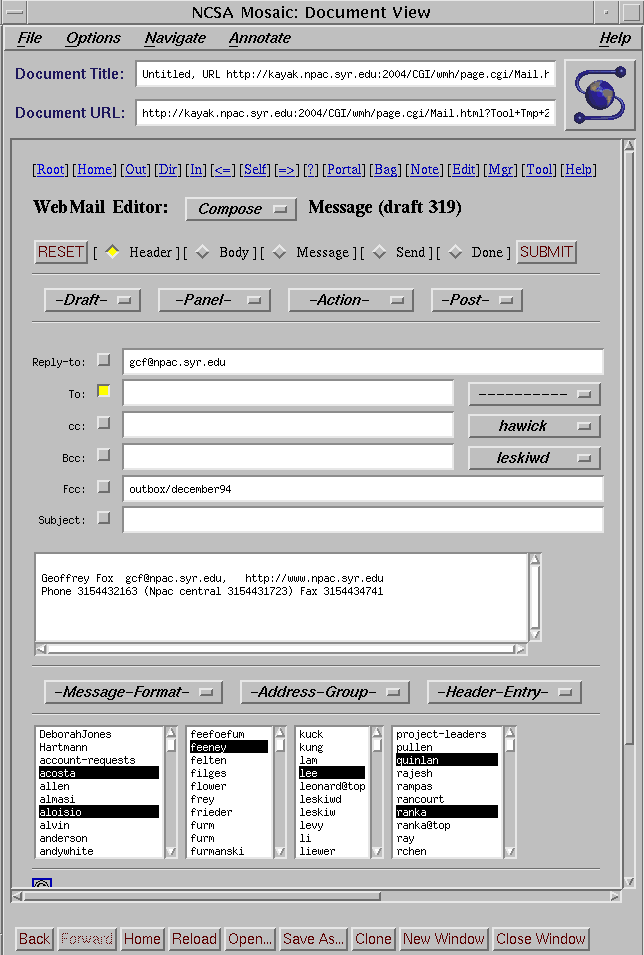Open the -Action- dropdown
The height and width of the screenshot is (955, 644).
click(351, 300)
